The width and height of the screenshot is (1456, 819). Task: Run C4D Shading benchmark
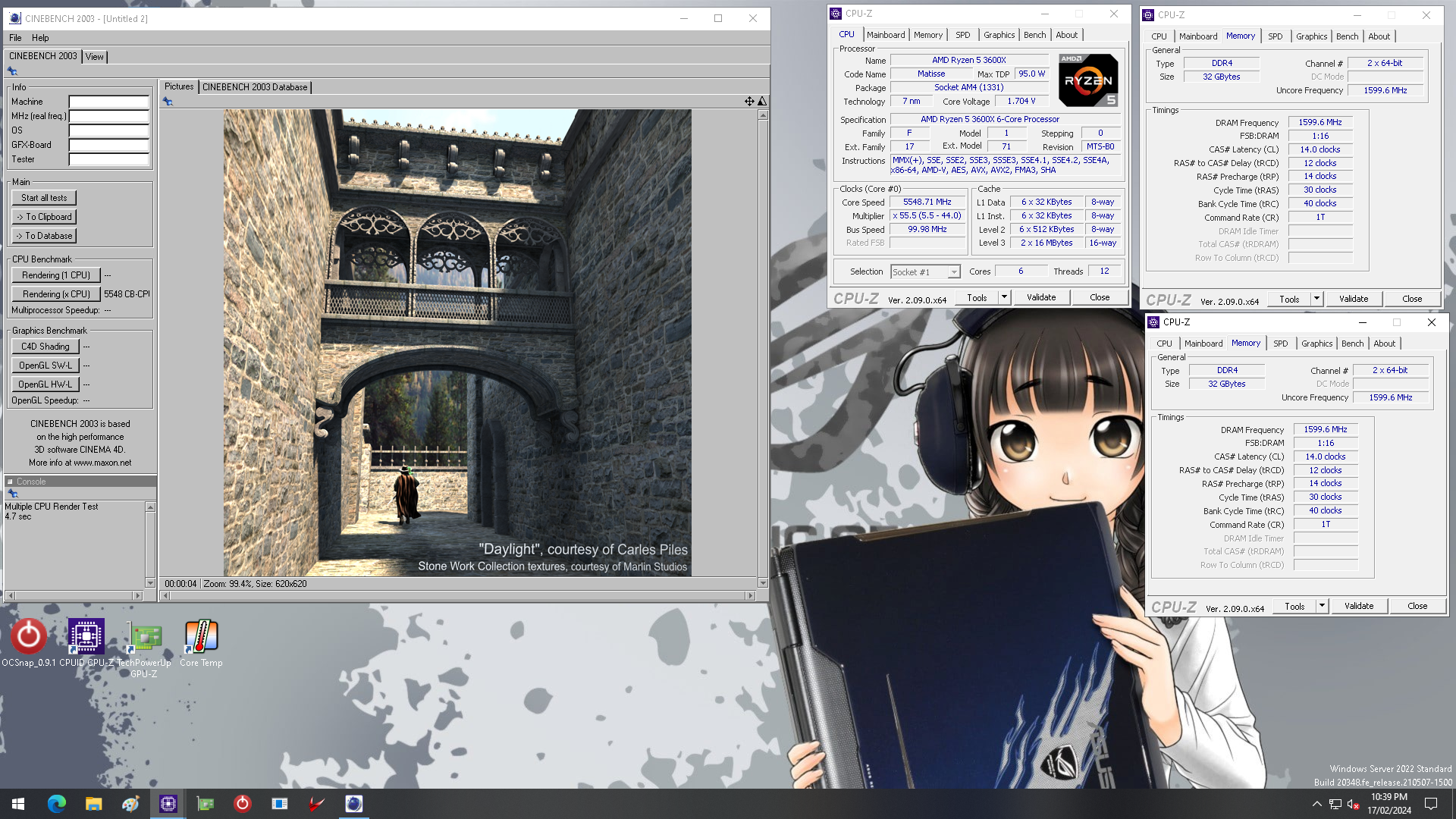point(45,347)
